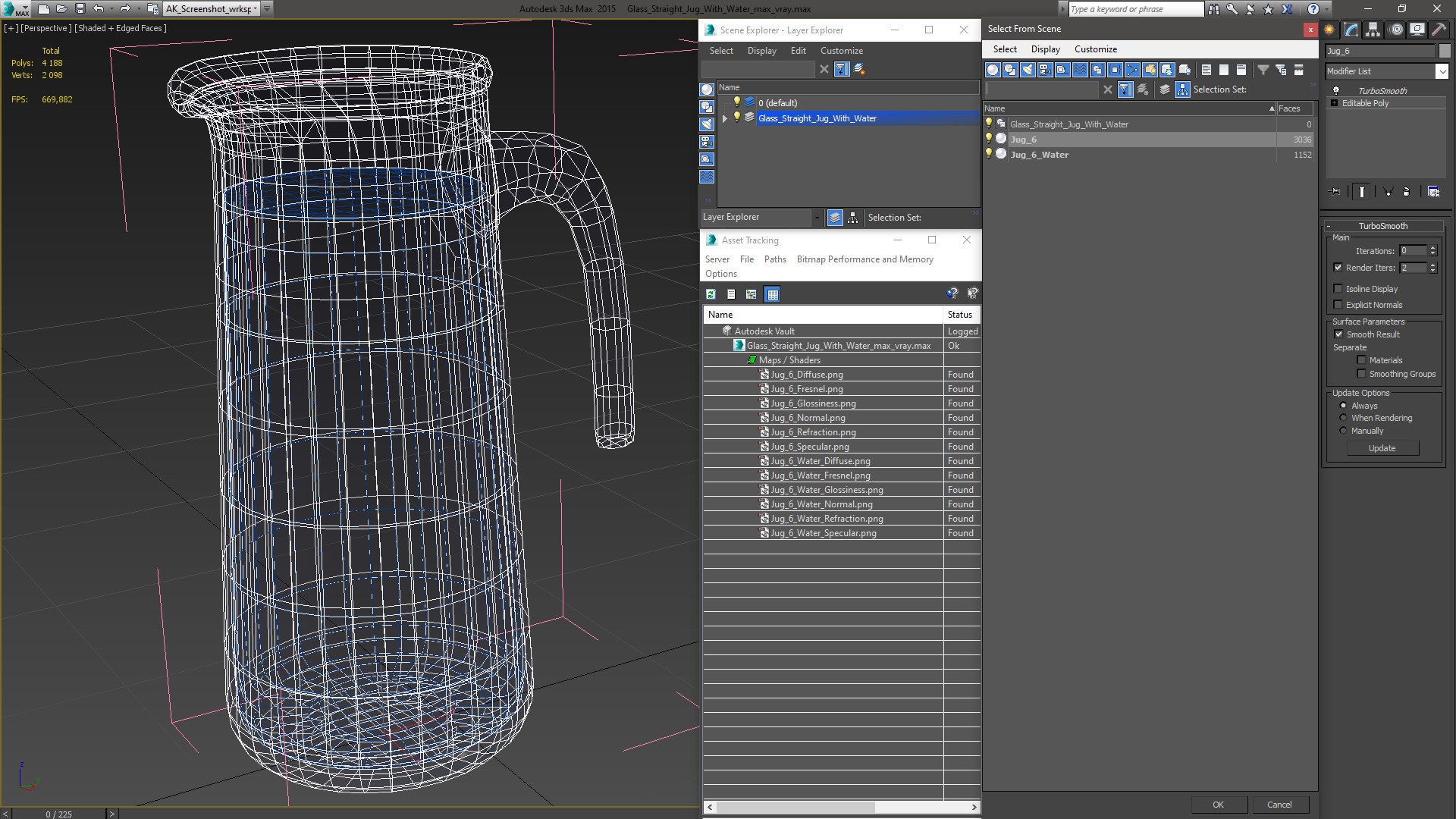This screenshot has width=1456, height=819.
Task: Click the Update button in TurboSmooth
Action: coord(1382,448)
